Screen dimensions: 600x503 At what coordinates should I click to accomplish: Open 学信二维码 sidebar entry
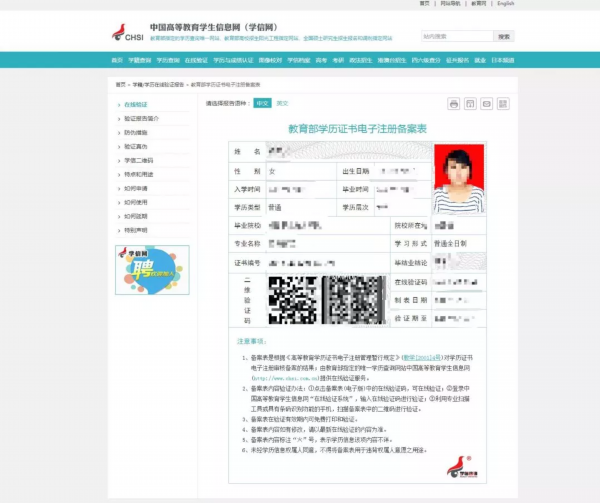point(139,160)
